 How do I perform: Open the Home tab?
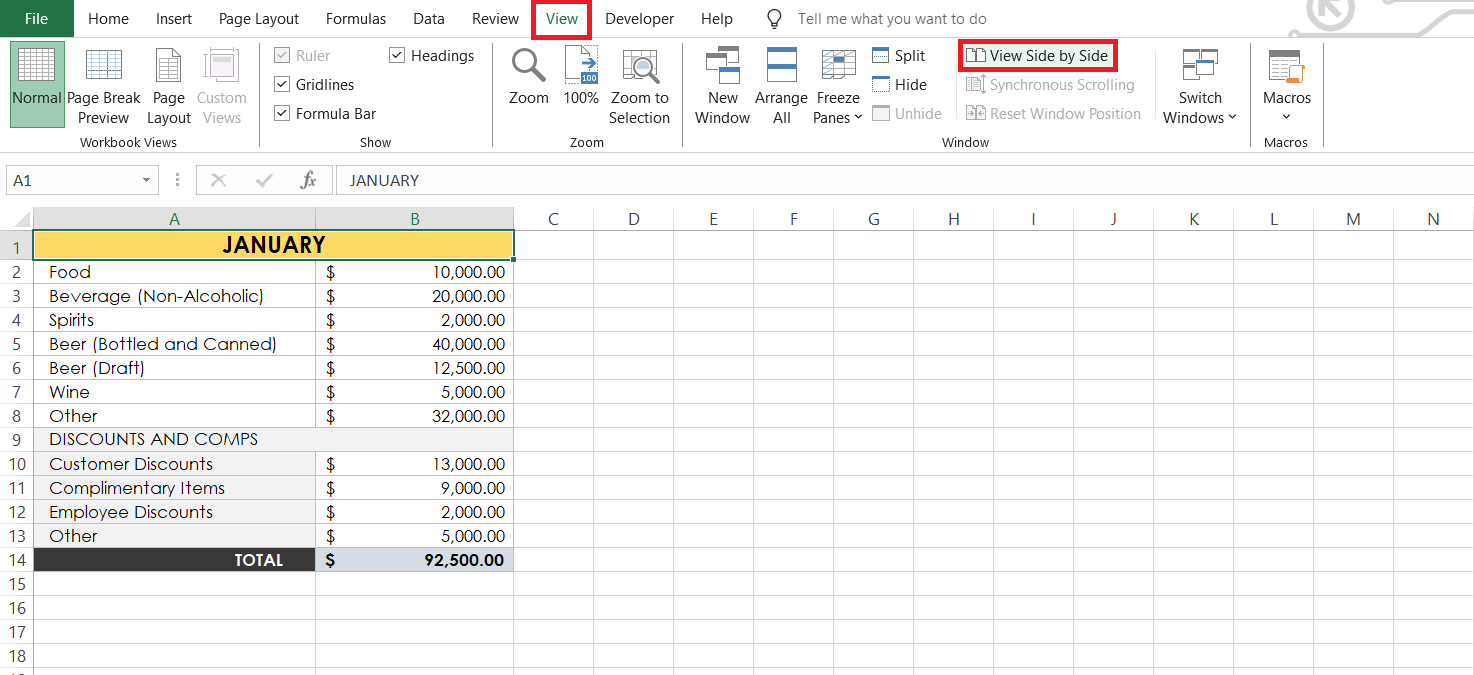108,19
